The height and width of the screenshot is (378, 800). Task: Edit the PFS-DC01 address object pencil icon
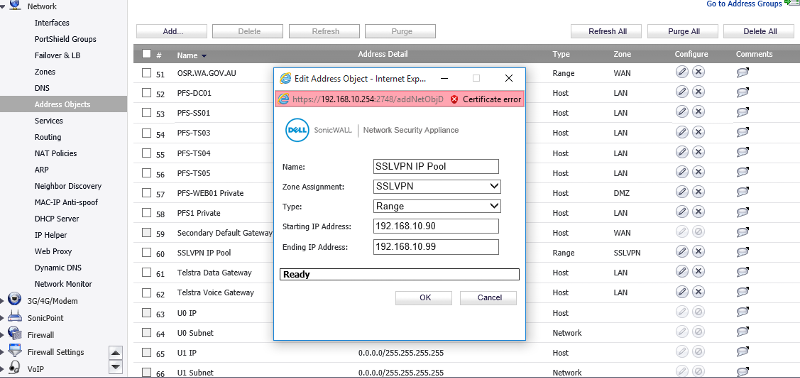coord(682,92)
